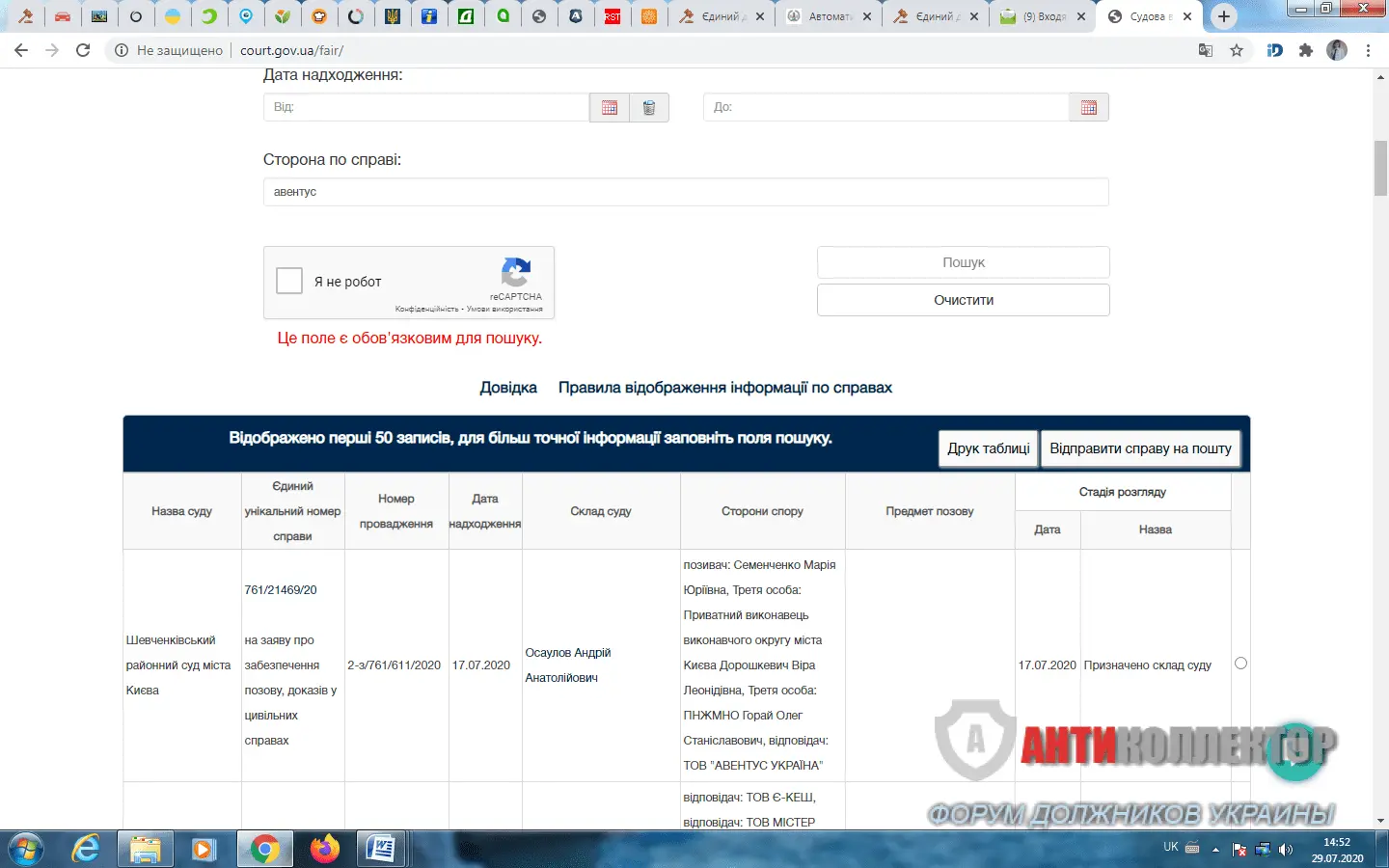
Task: Select the radio button for case 761/21469/20
Action: (1240, 664)
